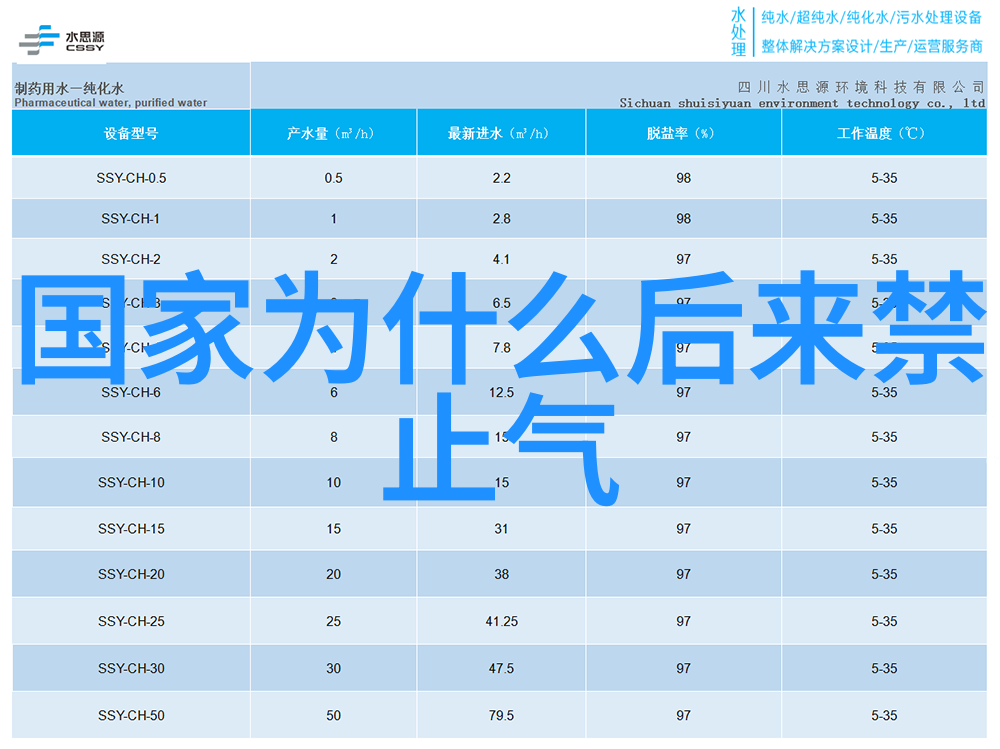
Task: Click inlet water value '12.5'
Action: click(501, 392)
